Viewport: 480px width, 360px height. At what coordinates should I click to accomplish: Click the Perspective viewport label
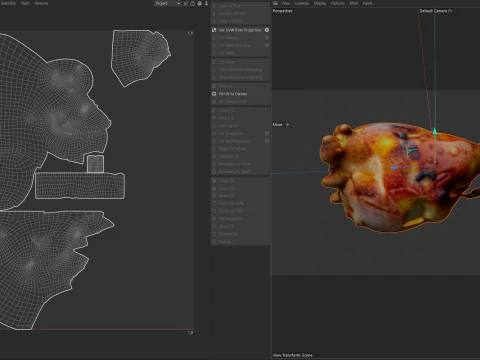point(282,11)
